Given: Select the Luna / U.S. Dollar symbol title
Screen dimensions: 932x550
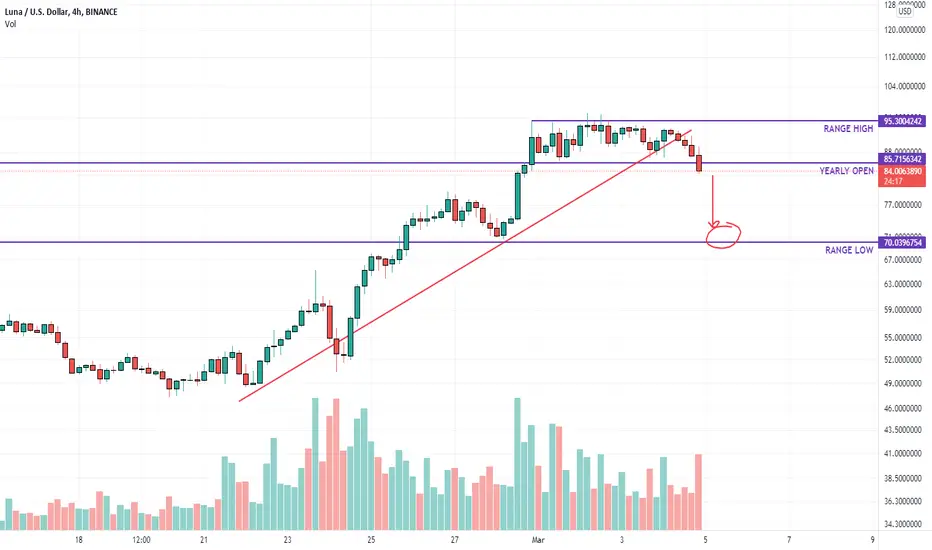Looking at the screenshot, I should coord(61,11).
